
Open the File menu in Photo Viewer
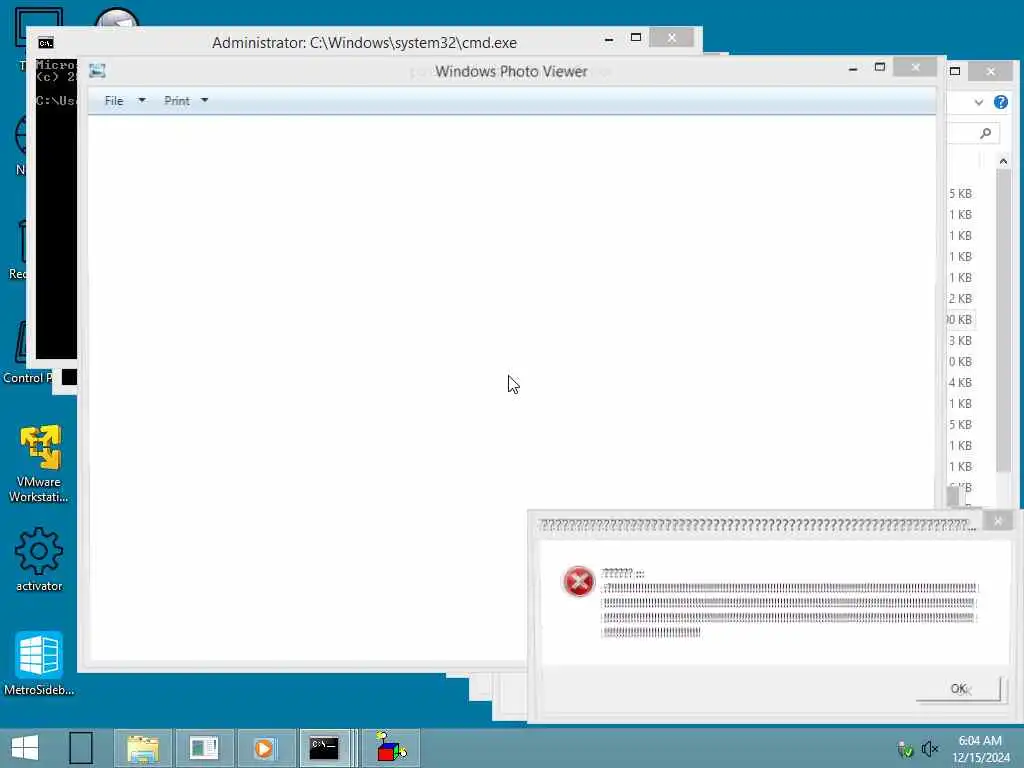pos(114,101)
